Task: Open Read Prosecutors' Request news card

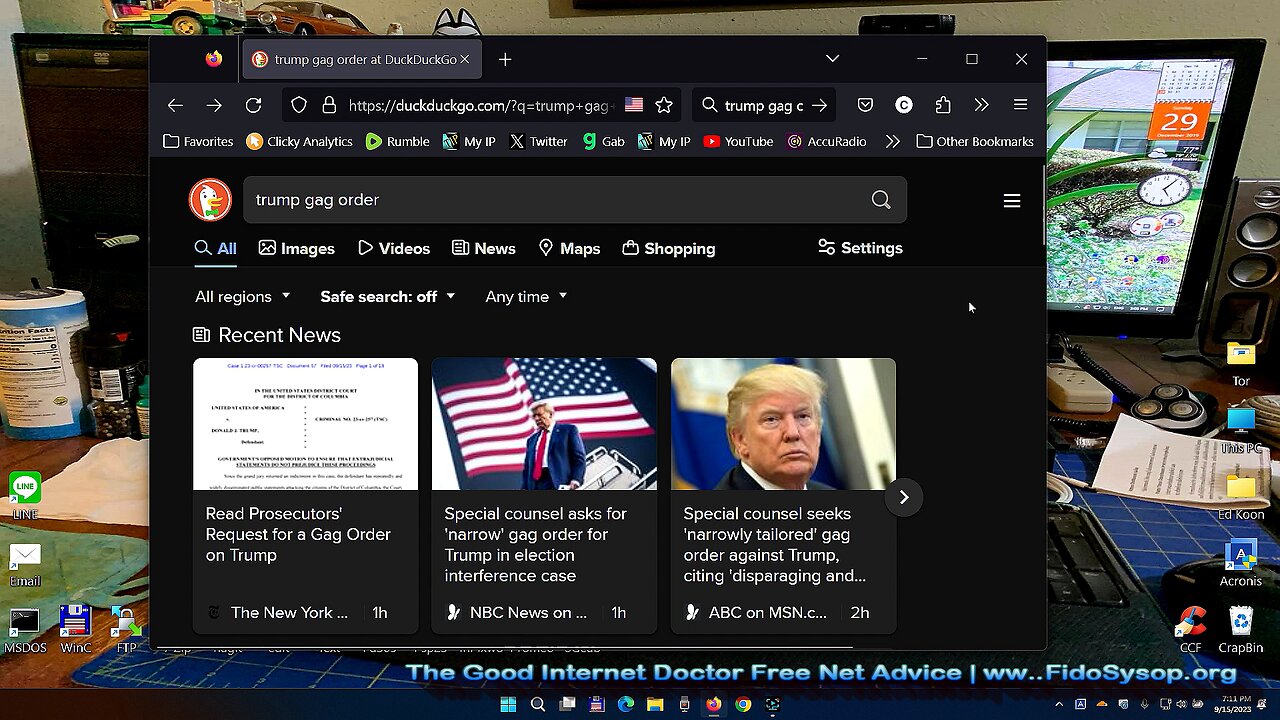Action: 305,495
